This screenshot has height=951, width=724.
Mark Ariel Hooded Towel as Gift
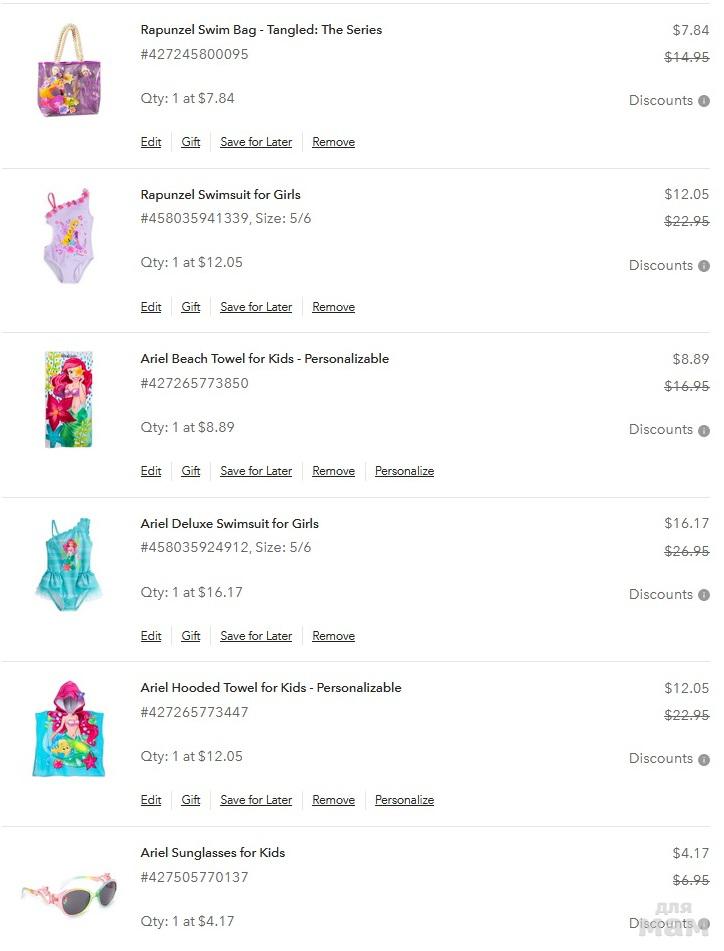pos(191,801)
